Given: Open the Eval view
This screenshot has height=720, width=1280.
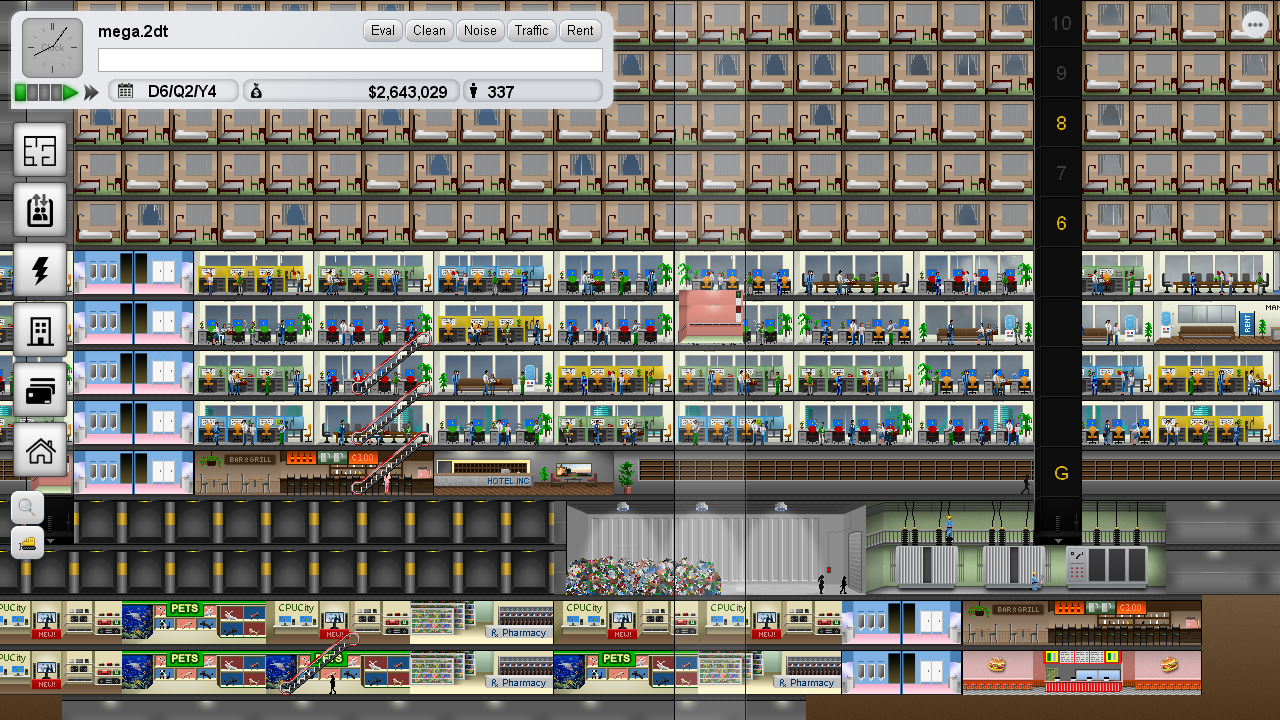Looking at the screenshot, I should [x=382, y=31].
